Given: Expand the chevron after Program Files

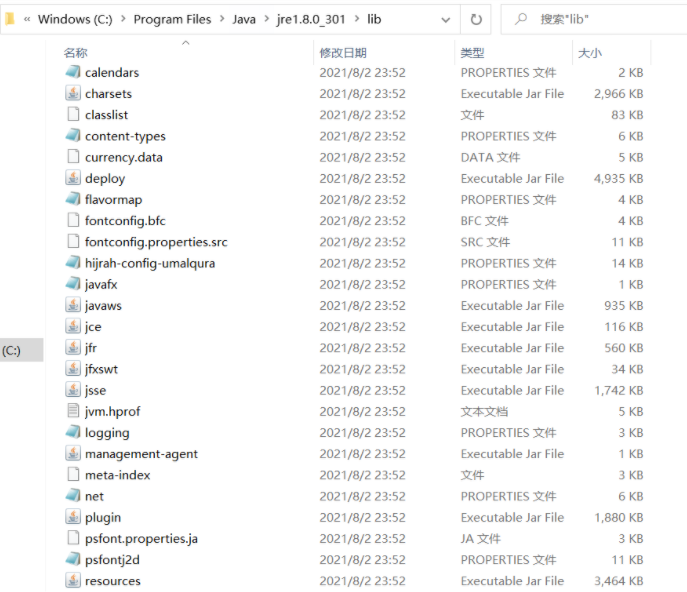Looking at the screenshot, I should pyautogui.click(x=222, y=19).
